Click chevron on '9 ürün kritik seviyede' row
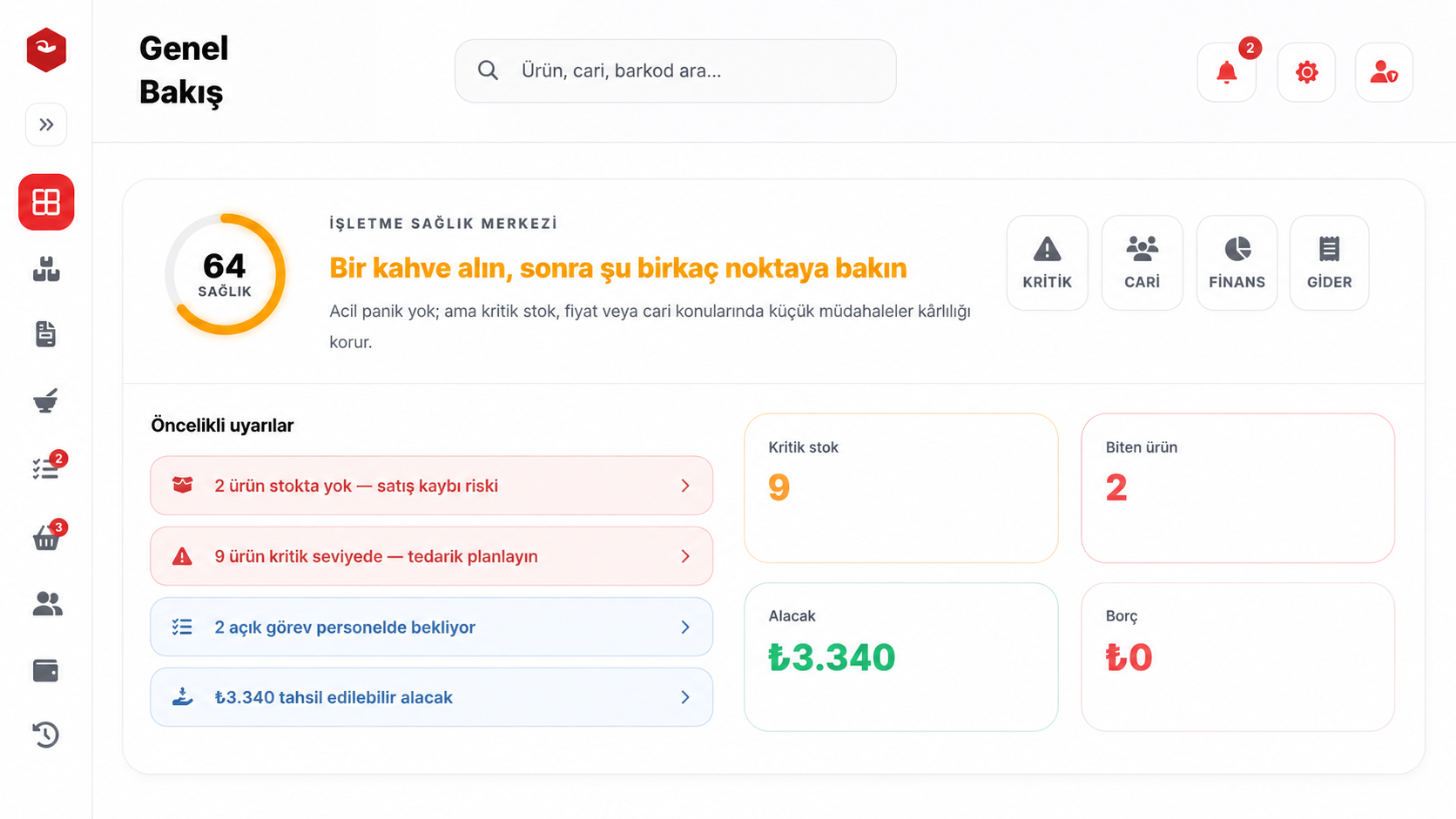This screenshot has height=819, width=1456. [685, 556]
